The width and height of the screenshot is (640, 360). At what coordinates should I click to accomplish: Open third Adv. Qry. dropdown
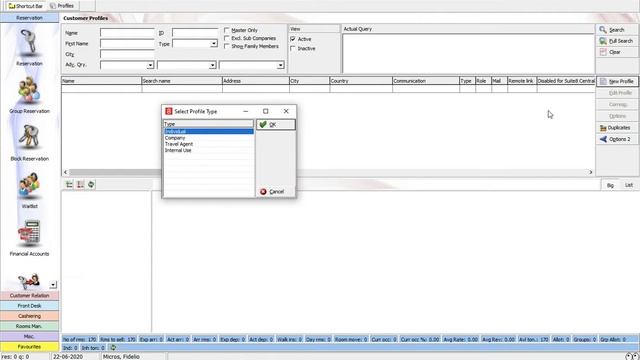pyautogui.click(x=280, y=65)
